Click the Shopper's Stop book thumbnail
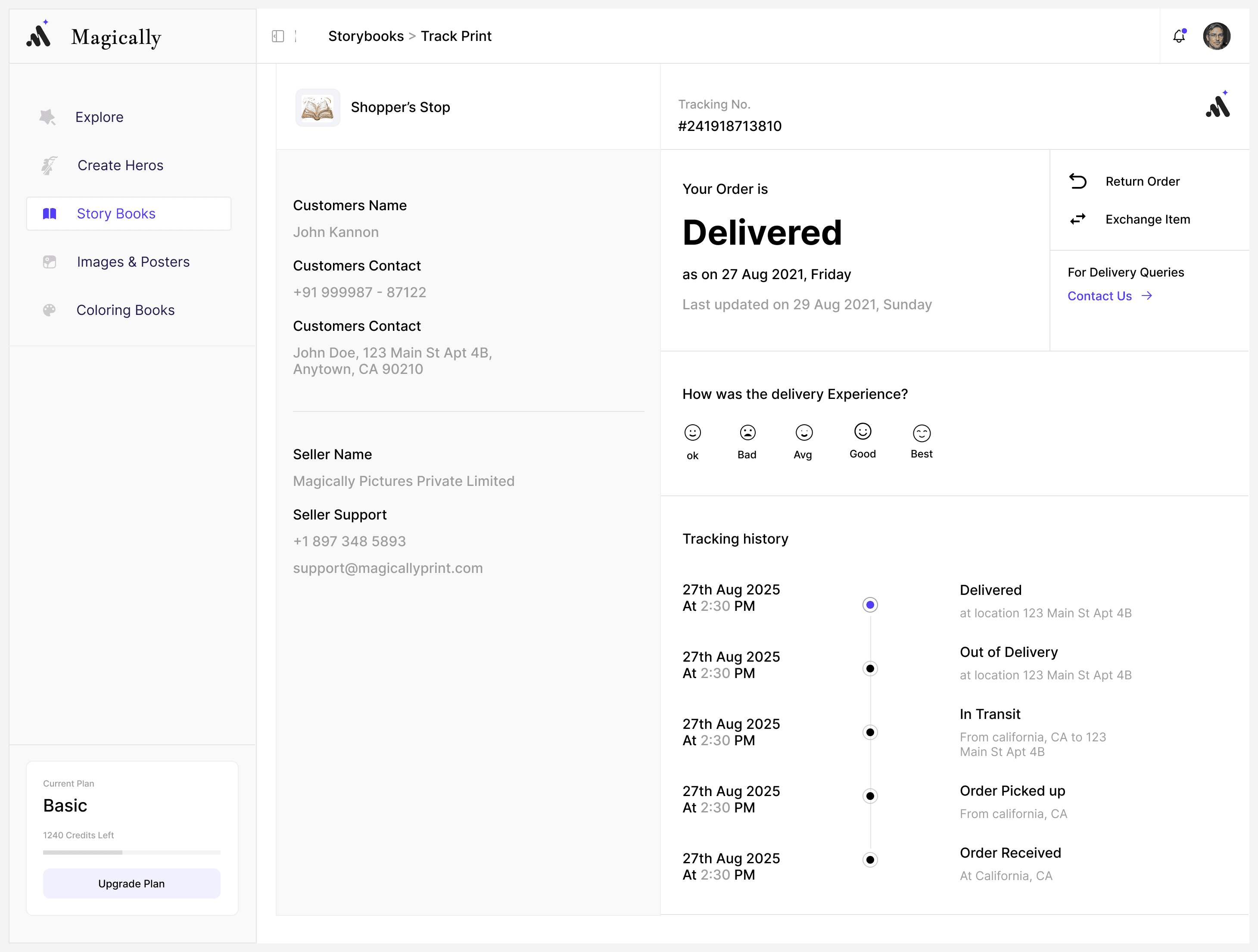 [318, 108]
